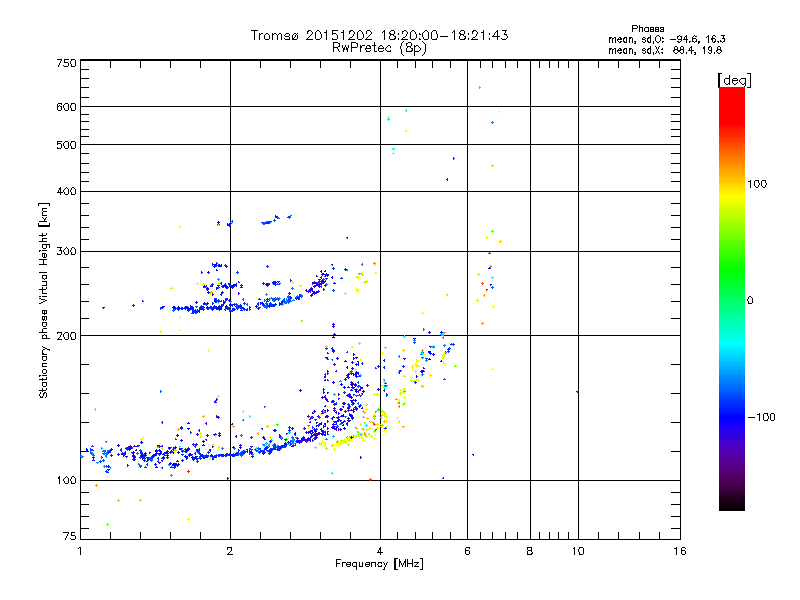800x600 pixels.
Task: Click the y-axis tick label '500'
Action: [x=66, y=145]
